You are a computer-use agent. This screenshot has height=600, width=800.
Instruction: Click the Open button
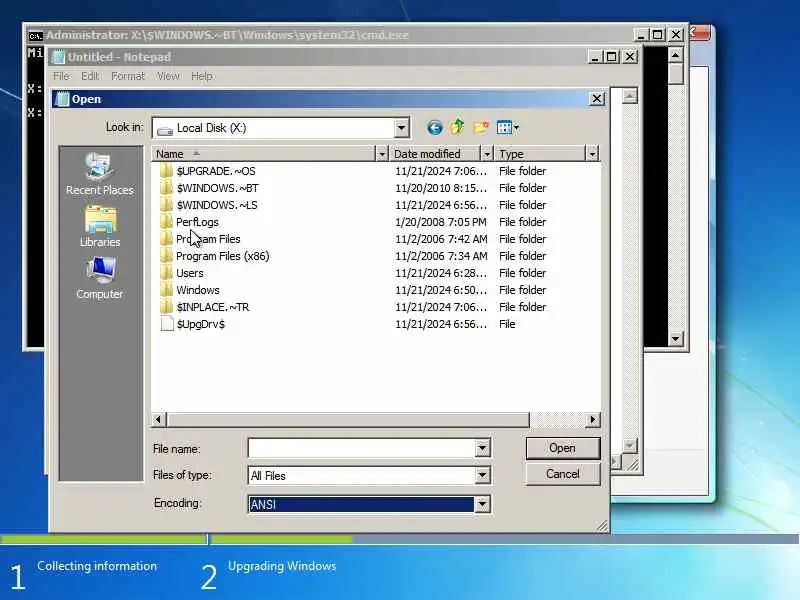563,448
